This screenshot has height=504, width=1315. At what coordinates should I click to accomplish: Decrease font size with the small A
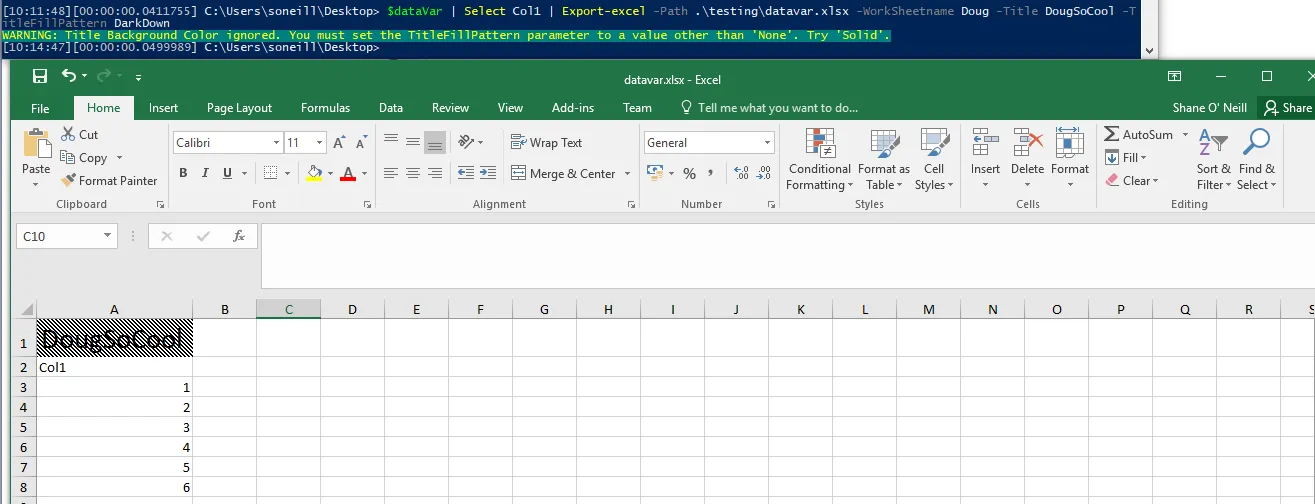[363, 143]
